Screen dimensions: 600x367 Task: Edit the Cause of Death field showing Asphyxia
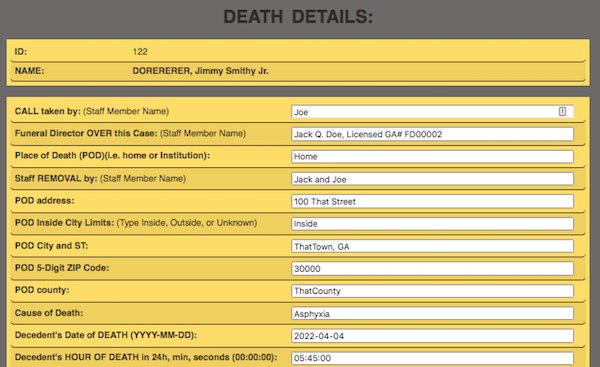pos(432,313)
